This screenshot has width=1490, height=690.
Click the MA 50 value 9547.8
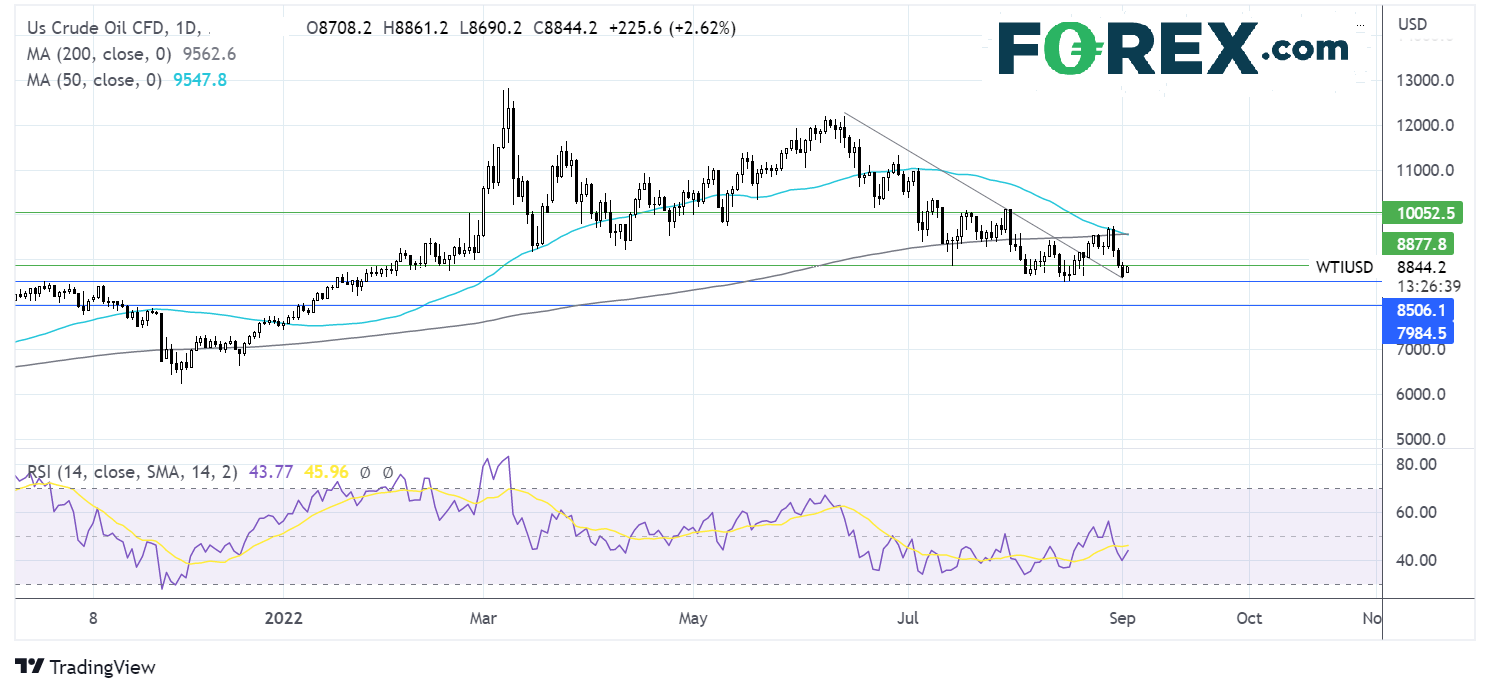pos(198,80)
